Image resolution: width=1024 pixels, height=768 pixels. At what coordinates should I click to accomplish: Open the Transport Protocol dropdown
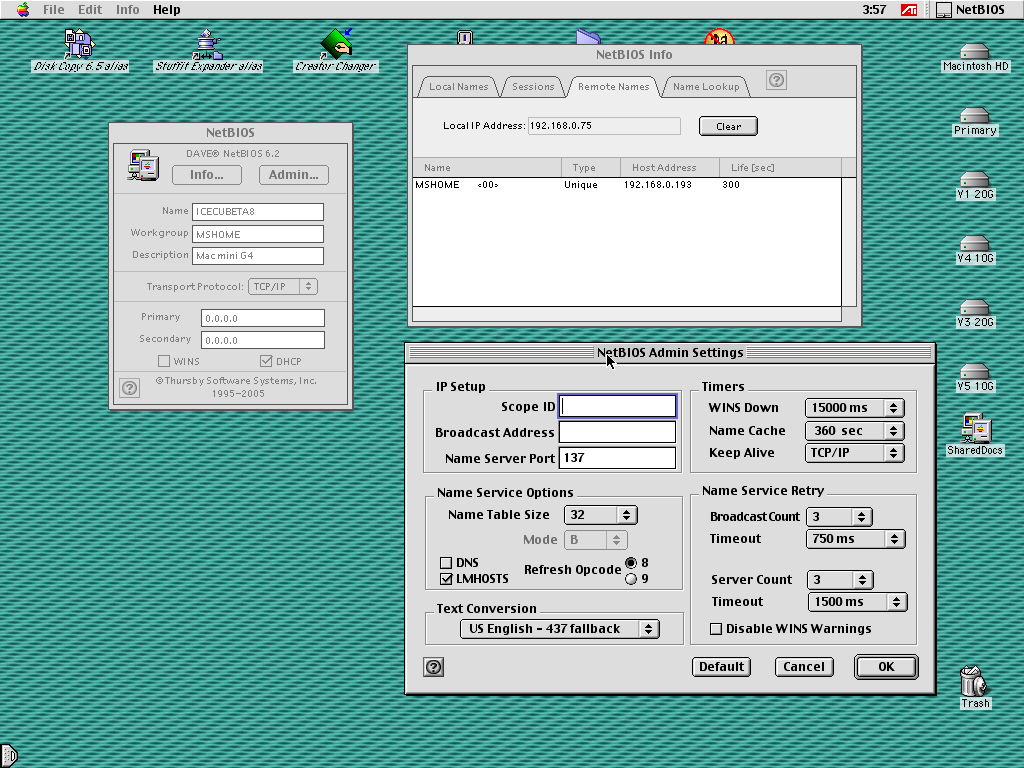pos(283,286)
